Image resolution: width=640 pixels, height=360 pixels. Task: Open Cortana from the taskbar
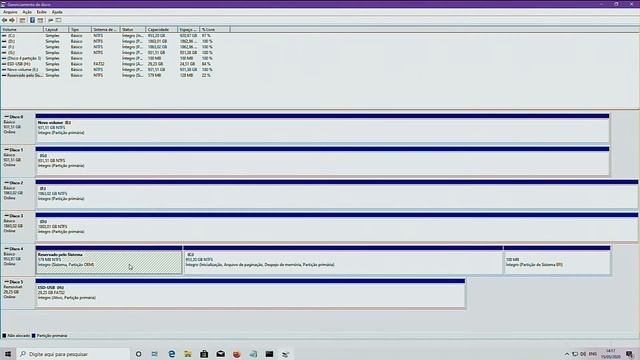coord(138,354)
